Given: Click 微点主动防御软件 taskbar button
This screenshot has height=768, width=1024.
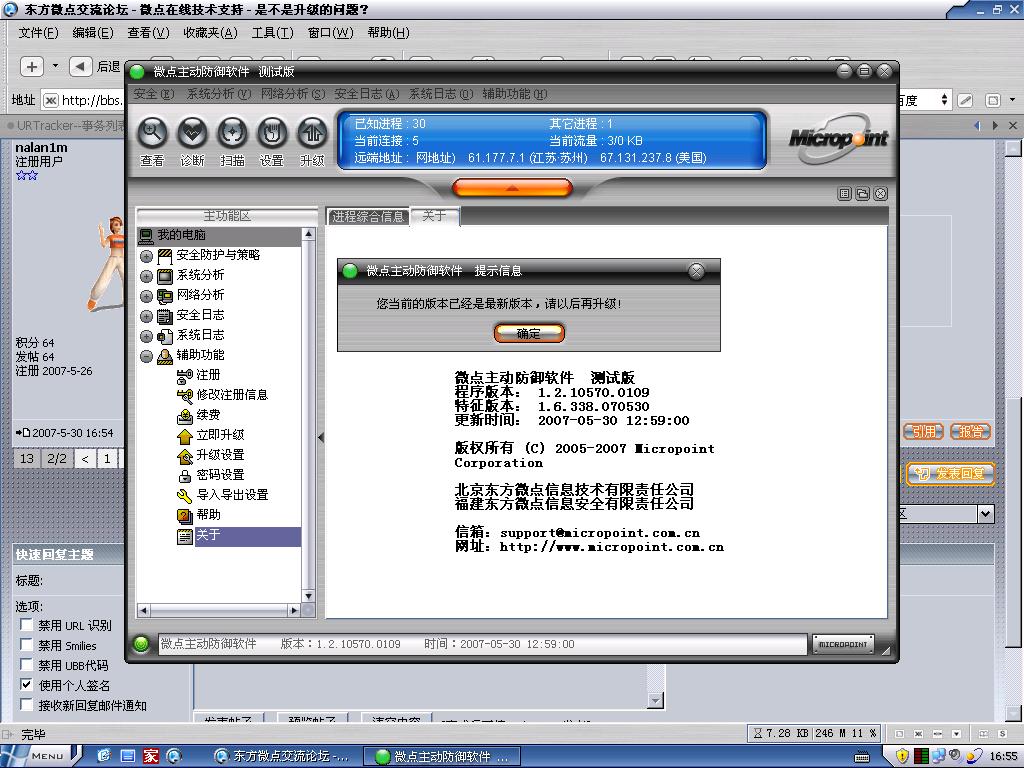Looking at the screenshot, I should point(441,756).
